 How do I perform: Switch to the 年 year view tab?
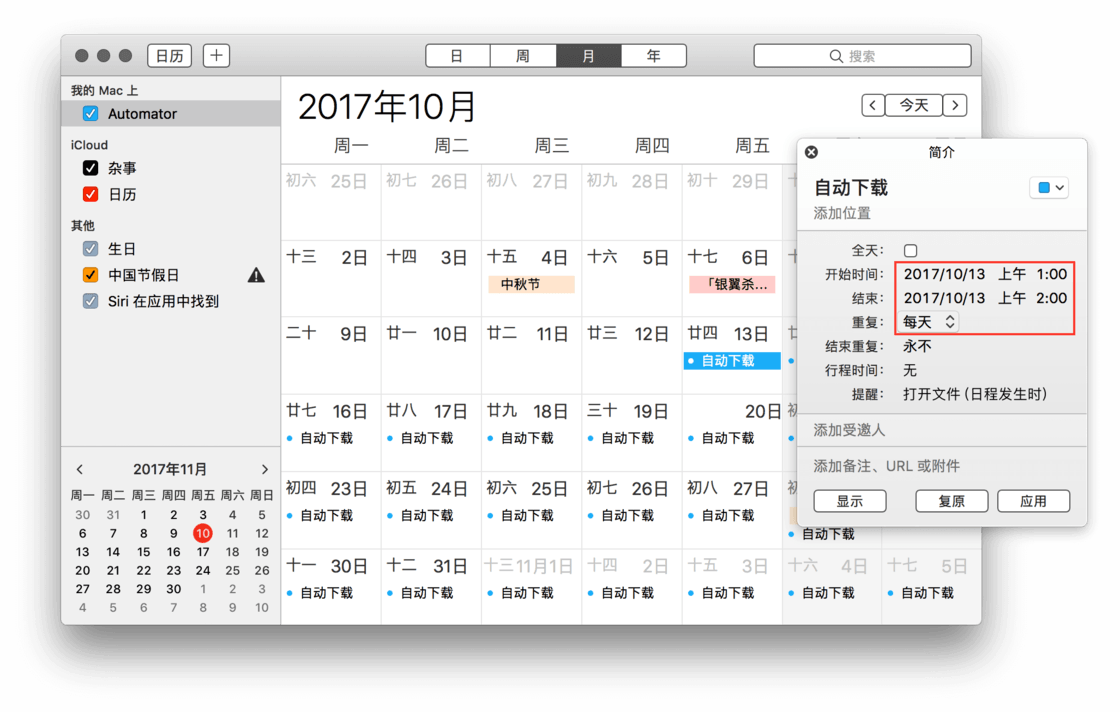coord(653,56)
